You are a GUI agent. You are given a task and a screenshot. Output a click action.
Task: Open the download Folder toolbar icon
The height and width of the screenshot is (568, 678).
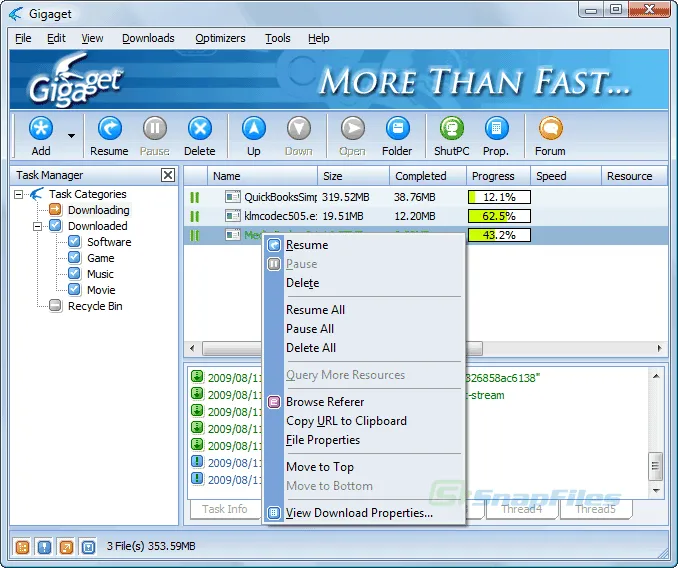pyautogui.click(x=397, y=128)
